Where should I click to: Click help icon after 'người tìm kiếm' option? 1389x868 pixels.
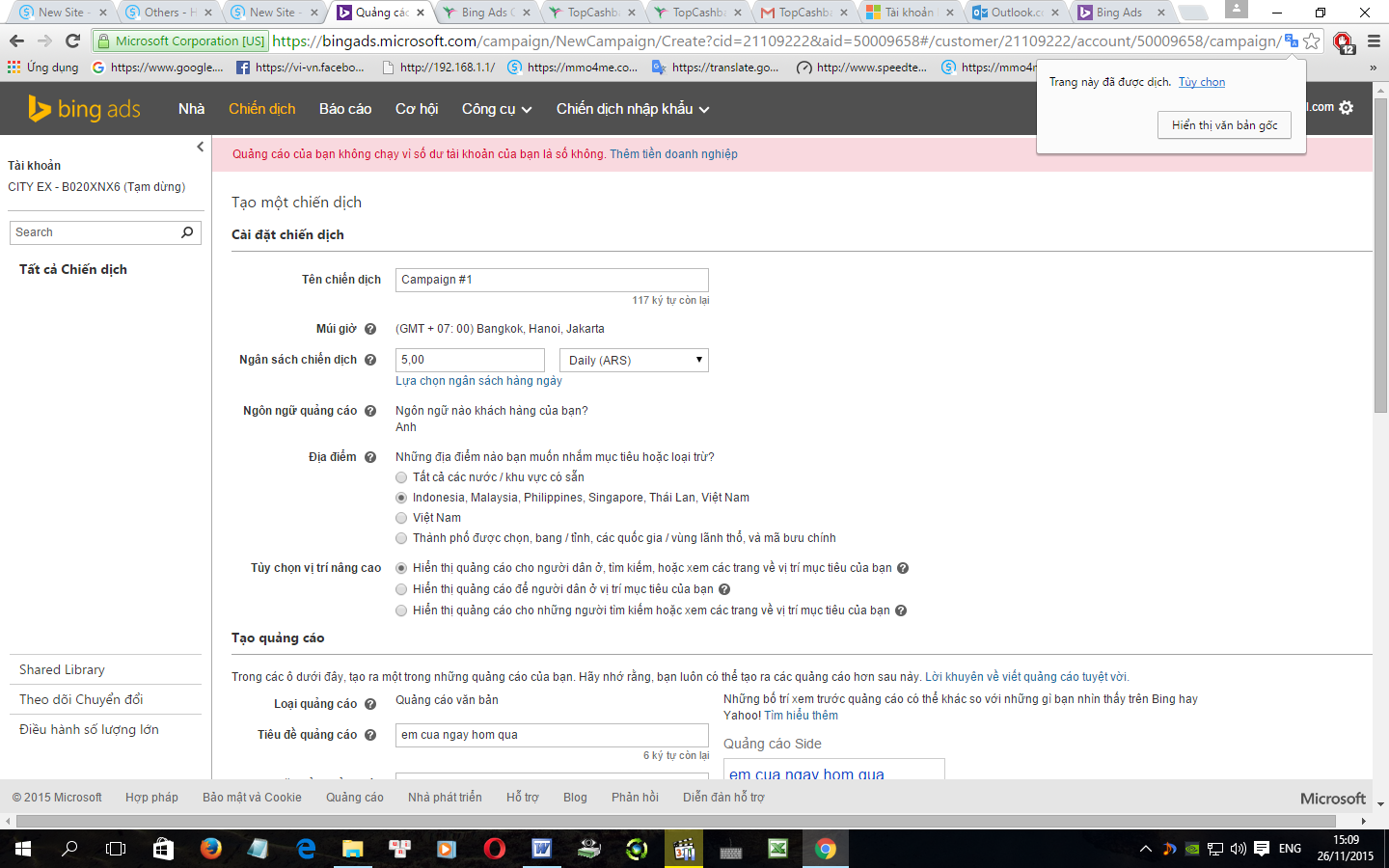[901, 610]
